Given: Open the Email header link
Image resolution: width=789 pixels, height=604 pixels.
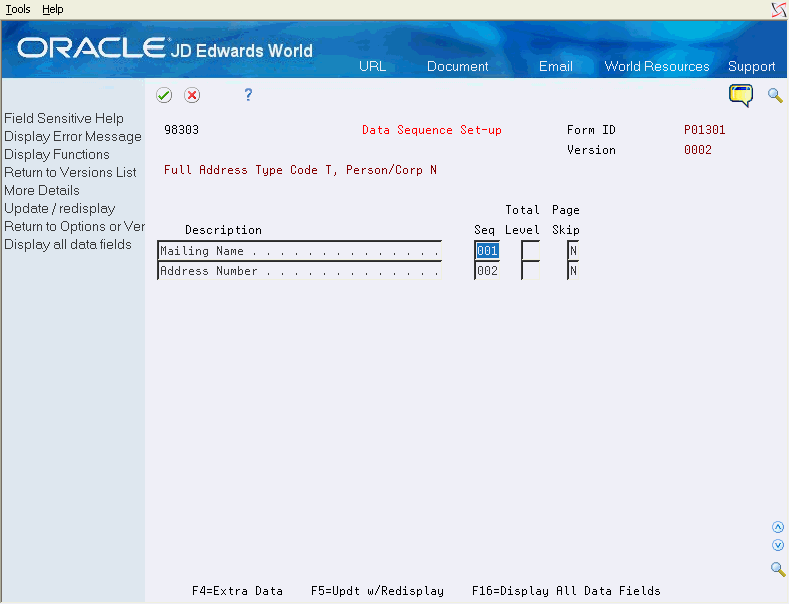Looking at the screenshot, I should 556,66.
